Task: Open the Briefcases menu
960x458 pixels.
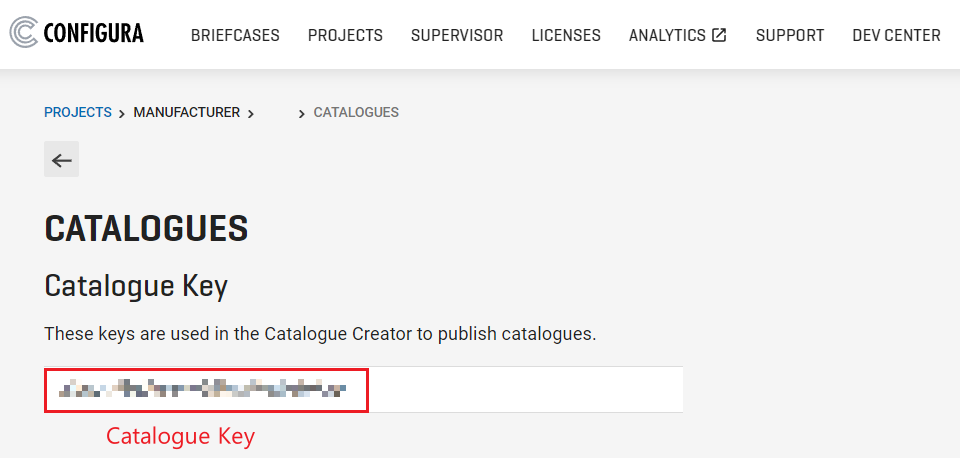Action: pos(235,36)
